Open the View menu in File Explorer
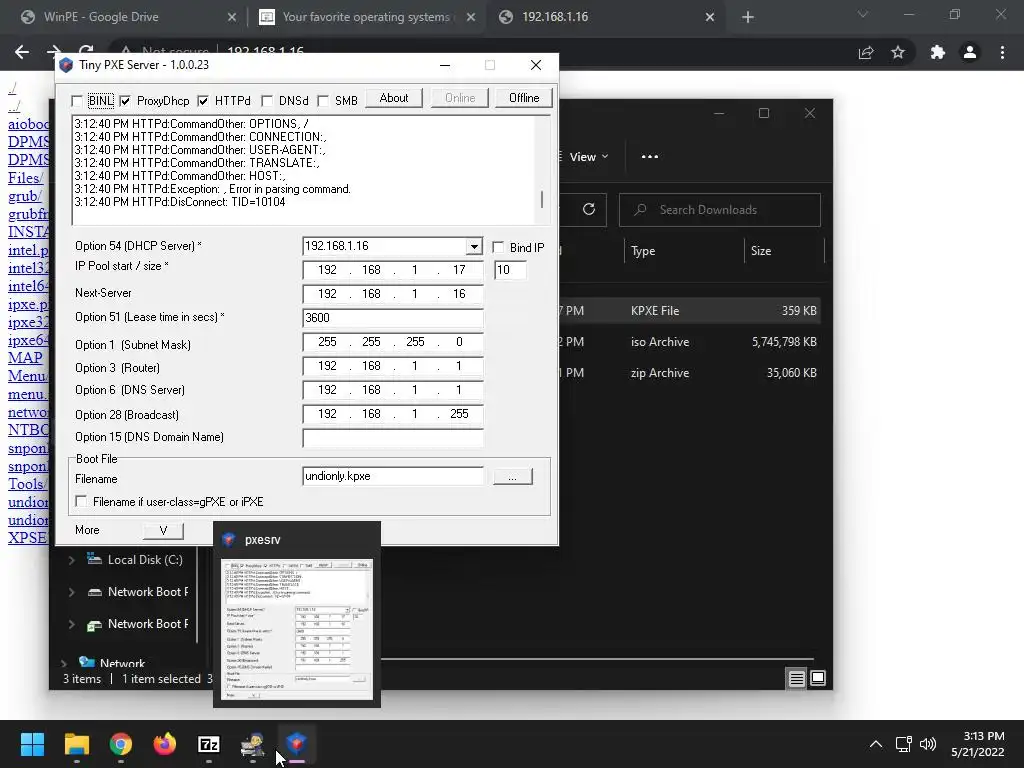 588,157
